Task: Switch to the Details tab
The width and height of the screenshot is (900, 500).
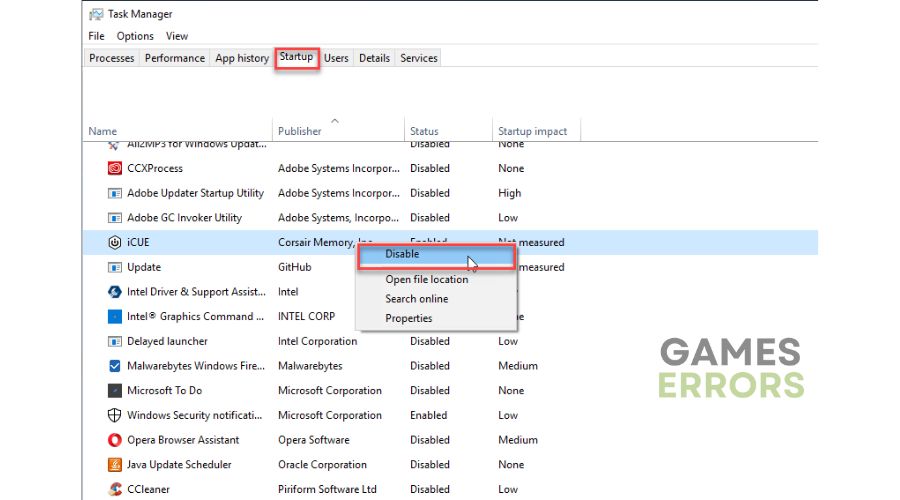Action: click(x=374, y=58)
